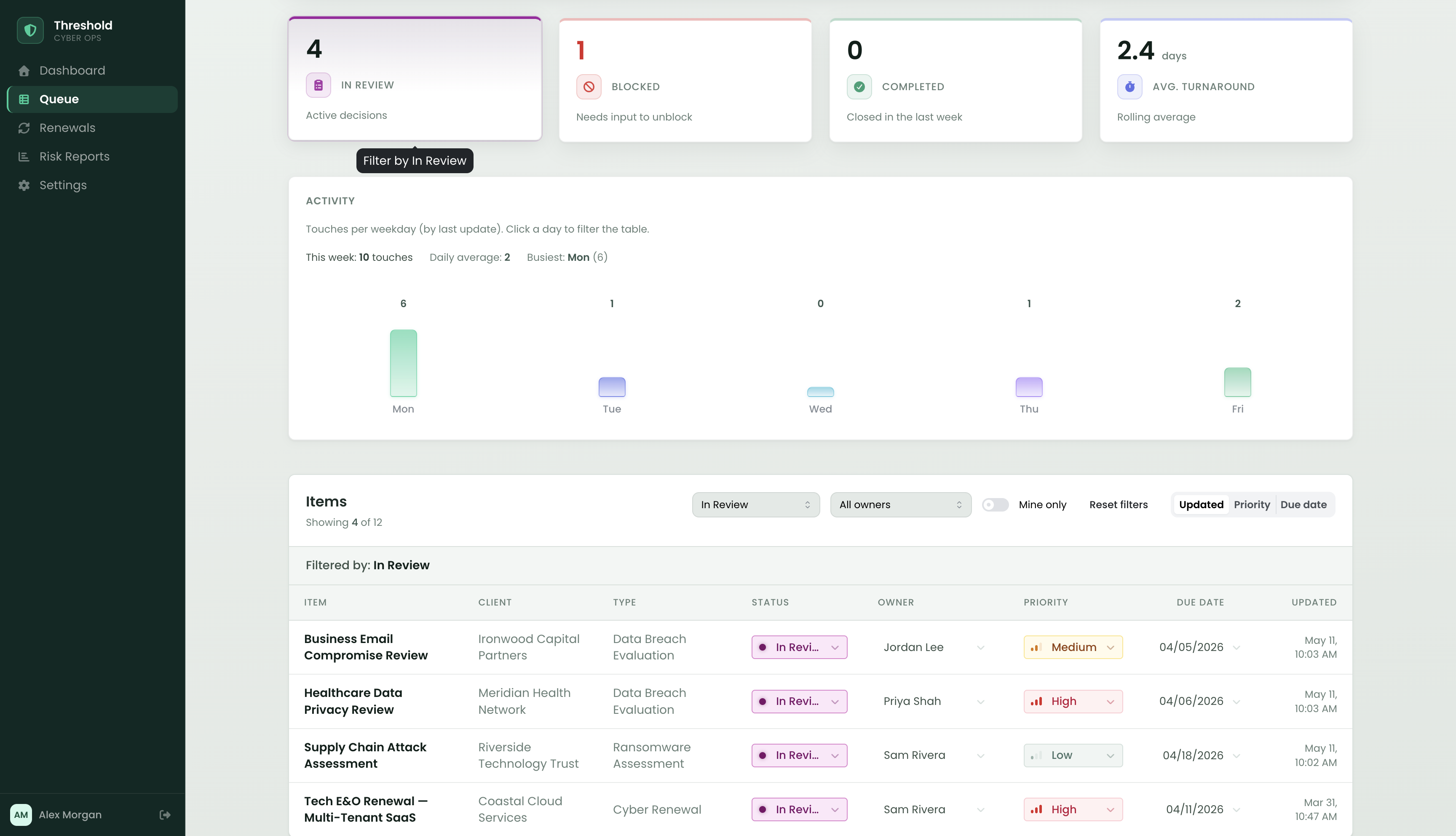Click the Dashboard home icon
This screenshot has height=836, width=1456.
24,71
